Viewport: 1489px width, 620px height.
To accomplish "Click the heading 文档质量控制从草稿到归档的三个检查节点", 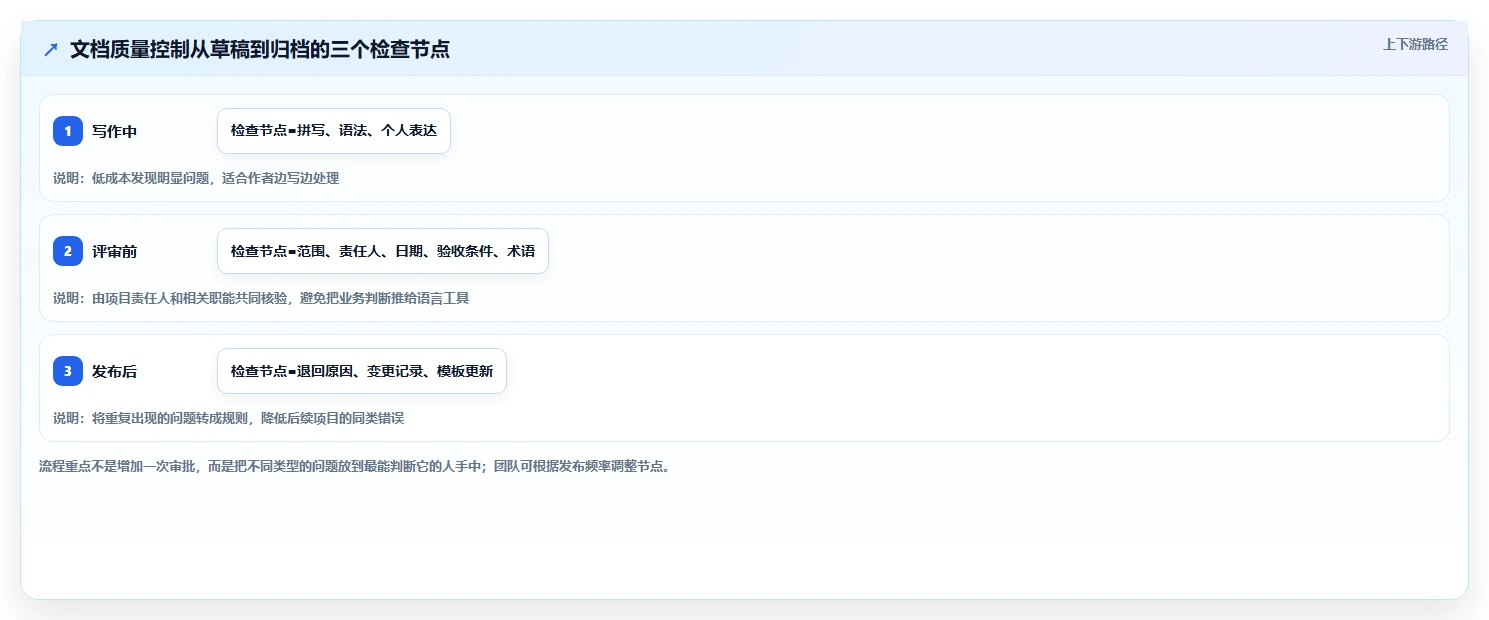I will (260, 49).
